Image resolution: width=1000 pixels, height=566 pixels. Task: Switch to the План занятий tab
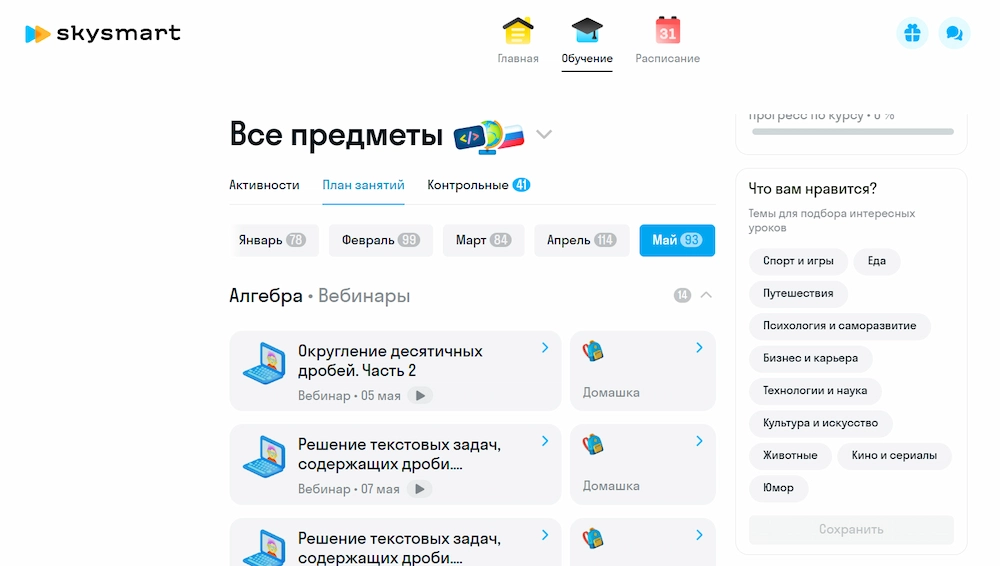coord(363,185)
